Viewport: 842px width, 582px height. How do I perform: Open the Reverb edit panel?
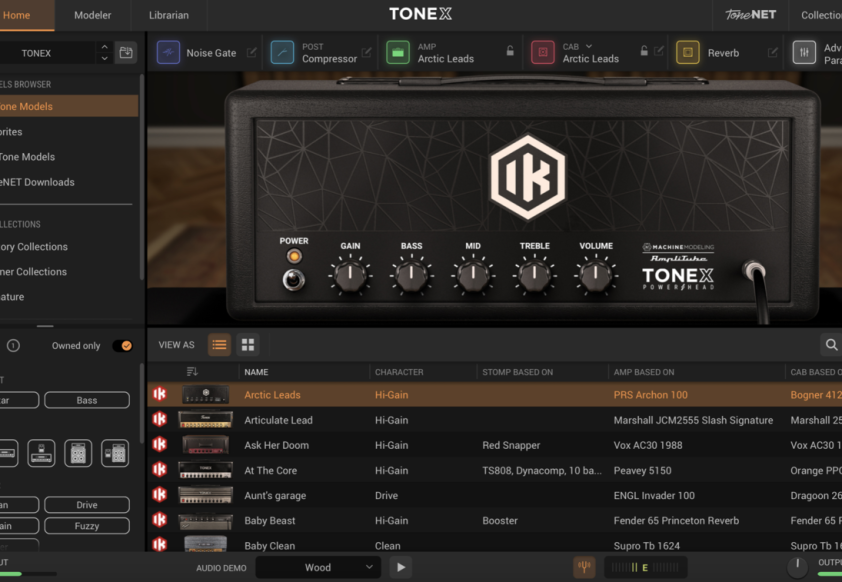(x=773, y=52)
